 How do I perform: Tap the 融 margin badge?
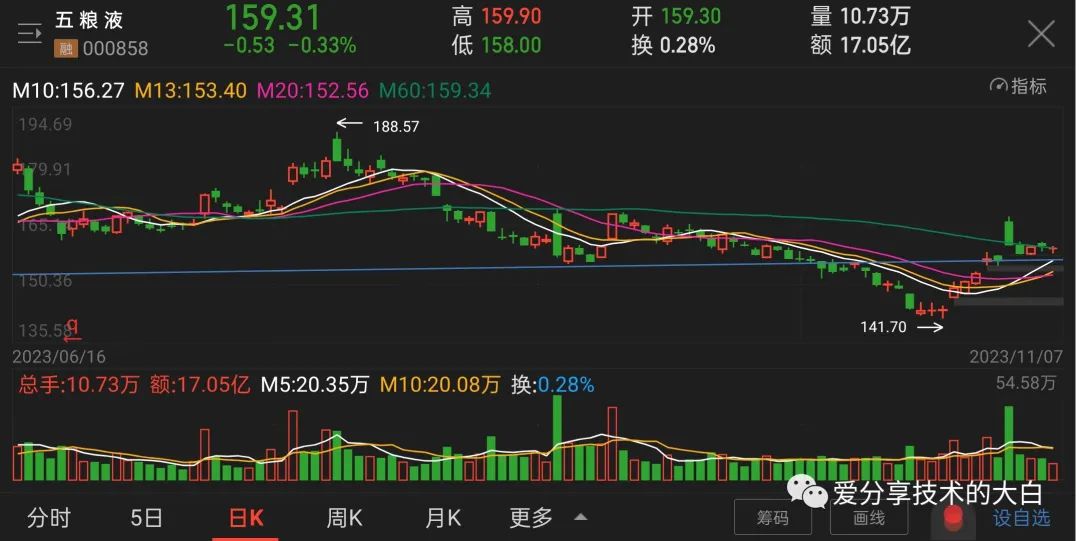tap(66, 48)
